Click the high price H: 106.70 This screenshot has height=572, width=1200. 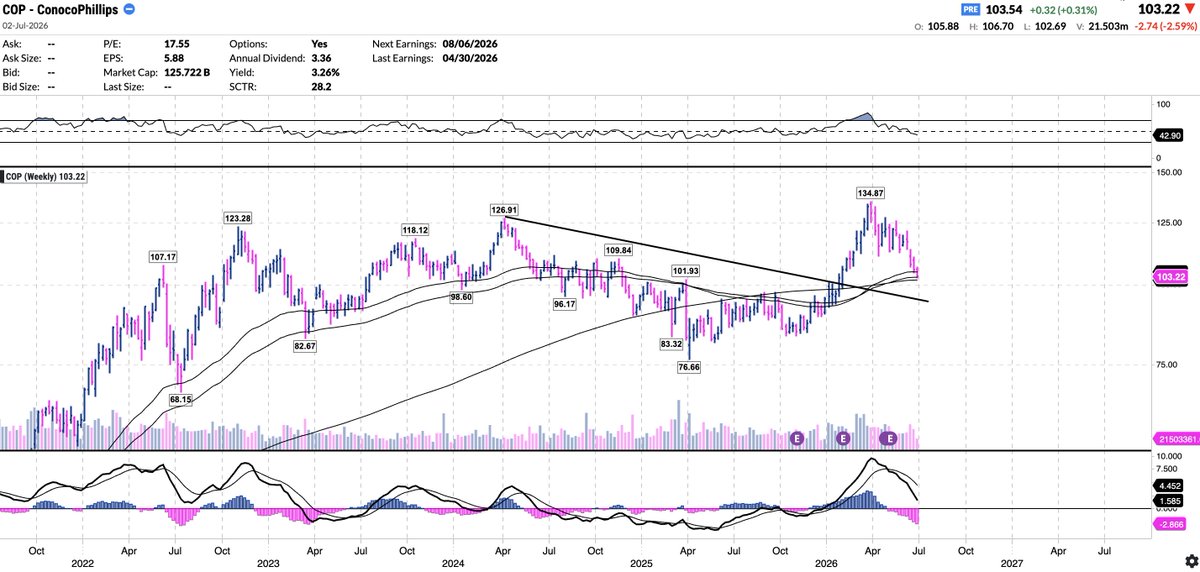point(994,24)
